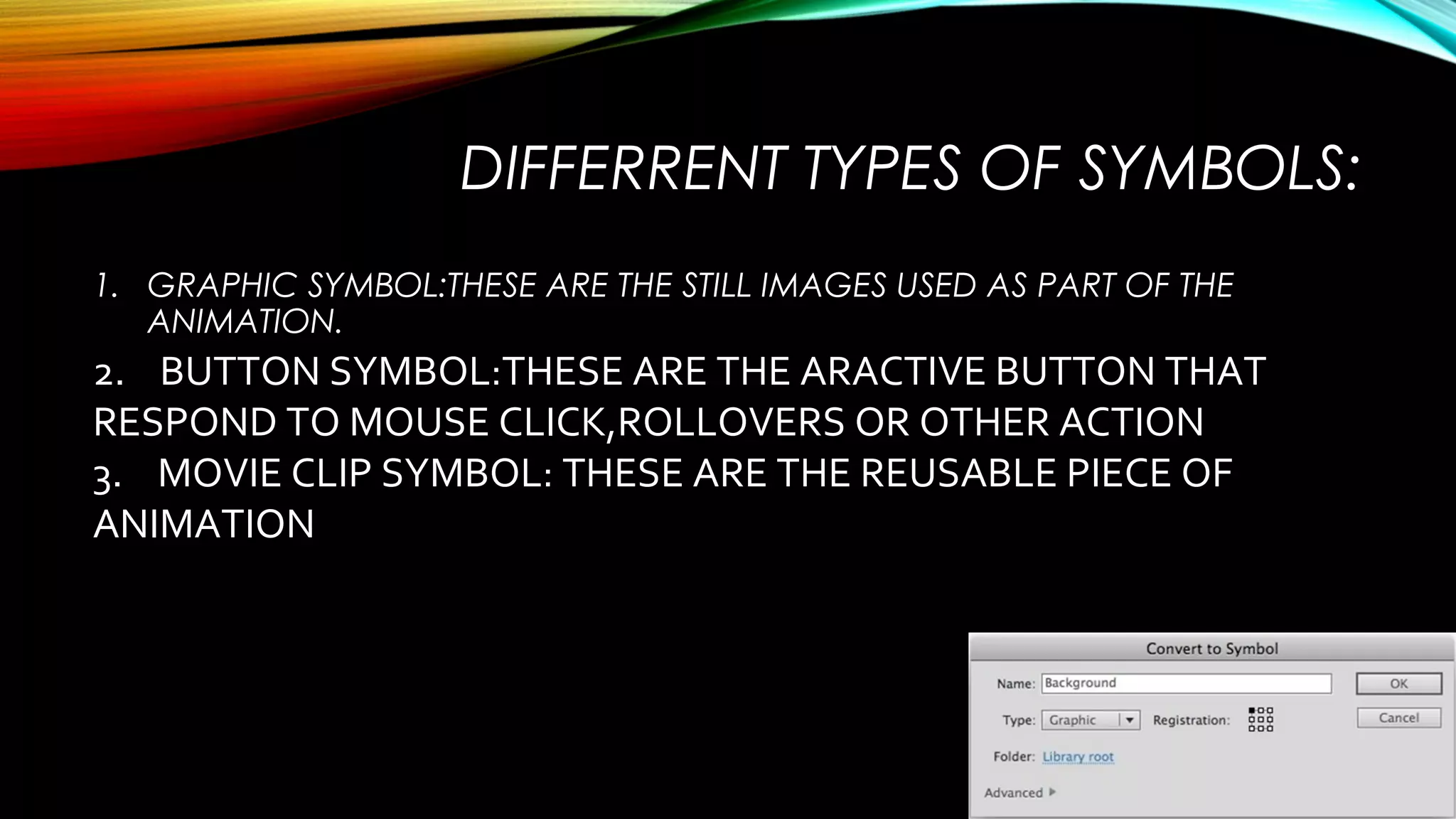Click the GRAPHIC SYMBOL list item text

(x=690, y=303)
